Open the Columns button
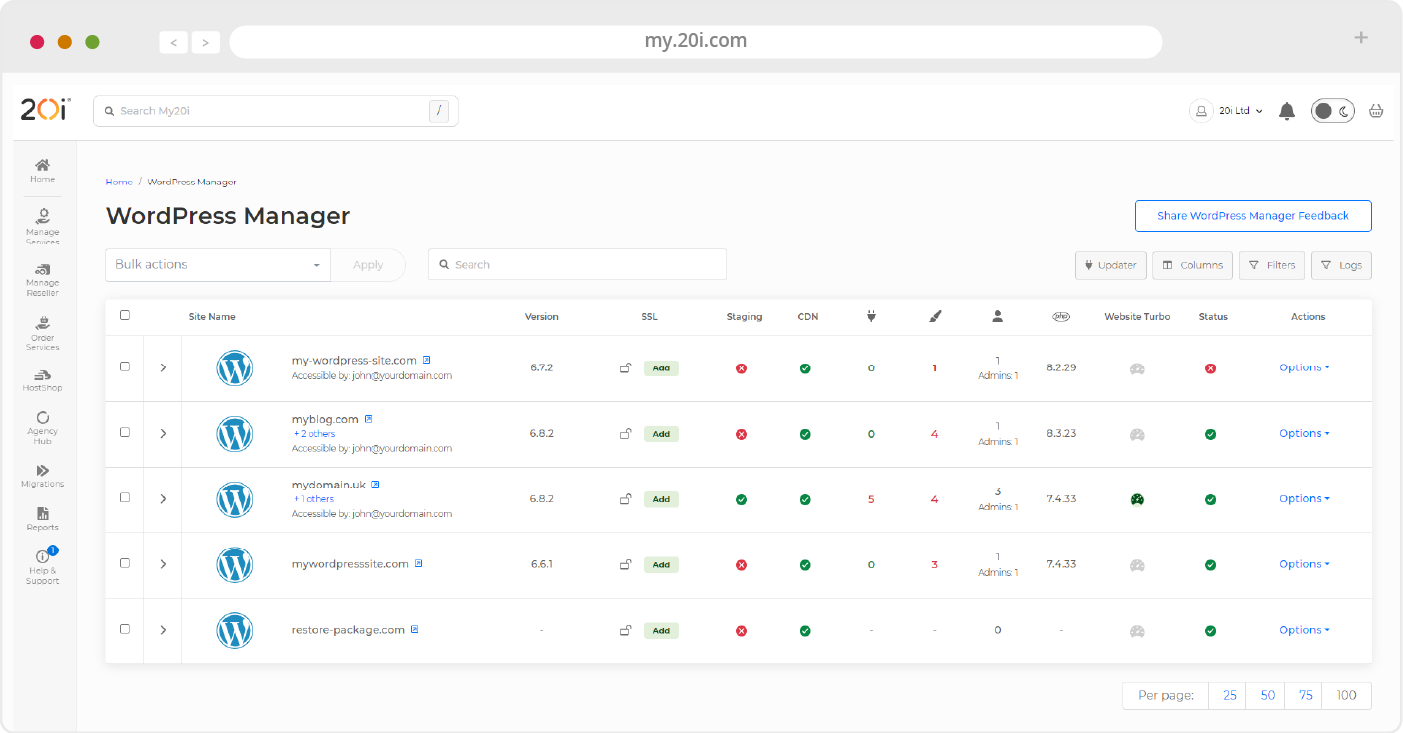This screenshot has height=733, width=1403. tap(1192, 265)
